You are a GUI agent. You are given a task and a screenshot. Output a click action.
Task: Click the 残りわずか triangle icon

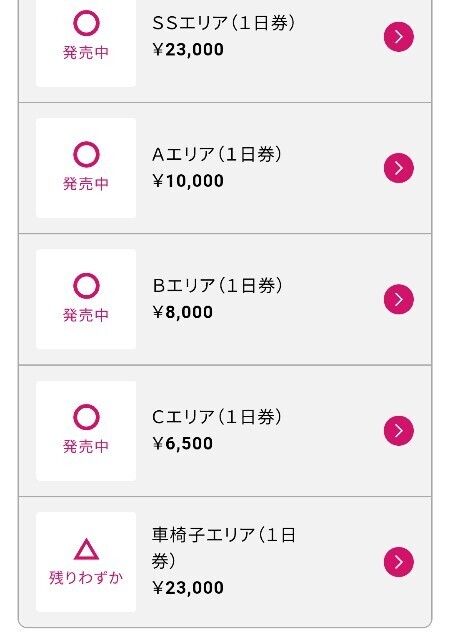tap(86, 549)
